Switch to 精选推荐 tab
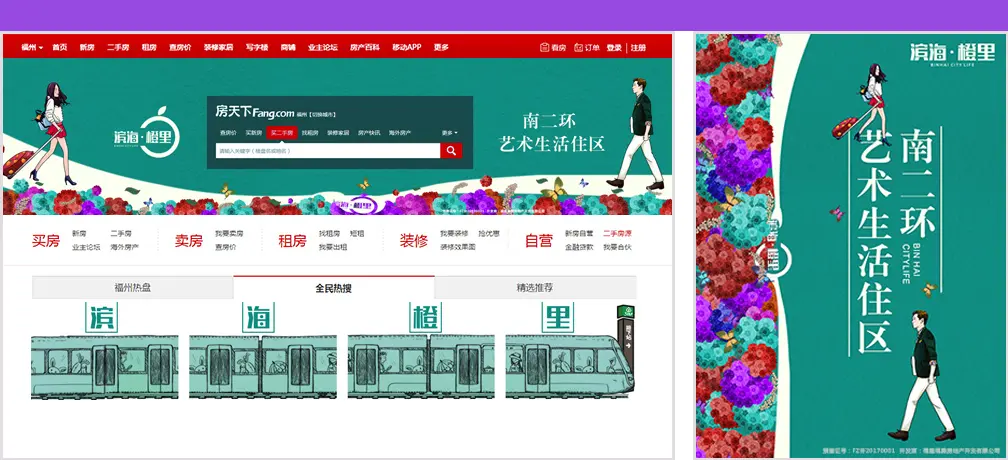The width and height of the screenshot is (1008, 460). (x=535, y=288)
